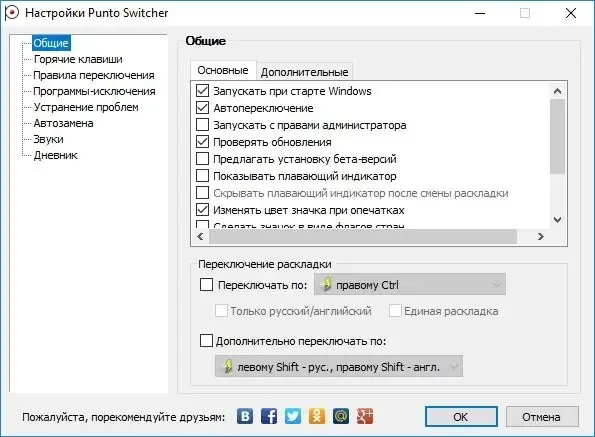This screenshot has width=595, height=437.
Task: Click the horizontal scrollbar thumb
Action: point(363,237)
